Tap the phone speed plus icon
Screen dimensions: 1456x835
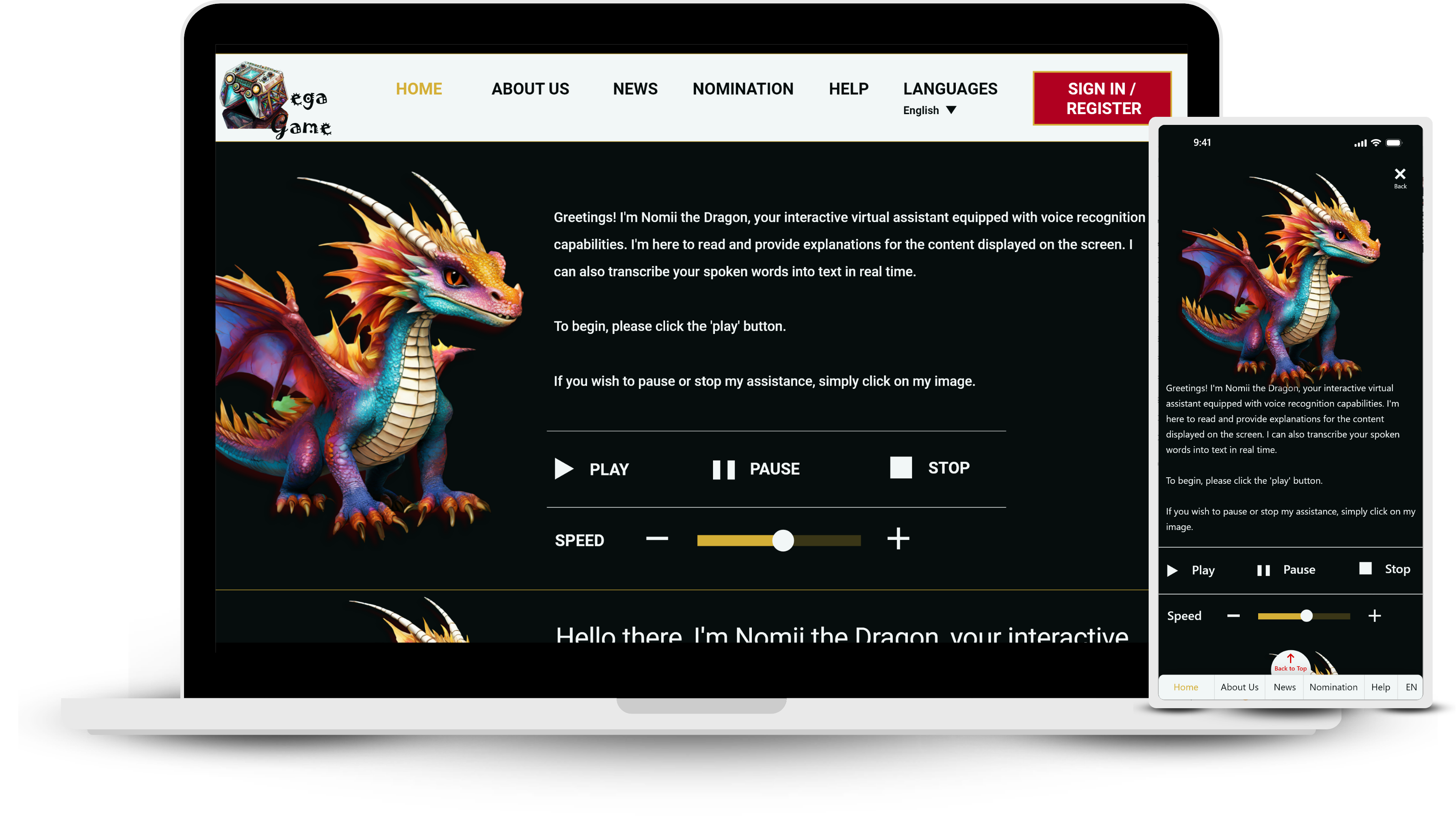click(x=1374, y=615)
